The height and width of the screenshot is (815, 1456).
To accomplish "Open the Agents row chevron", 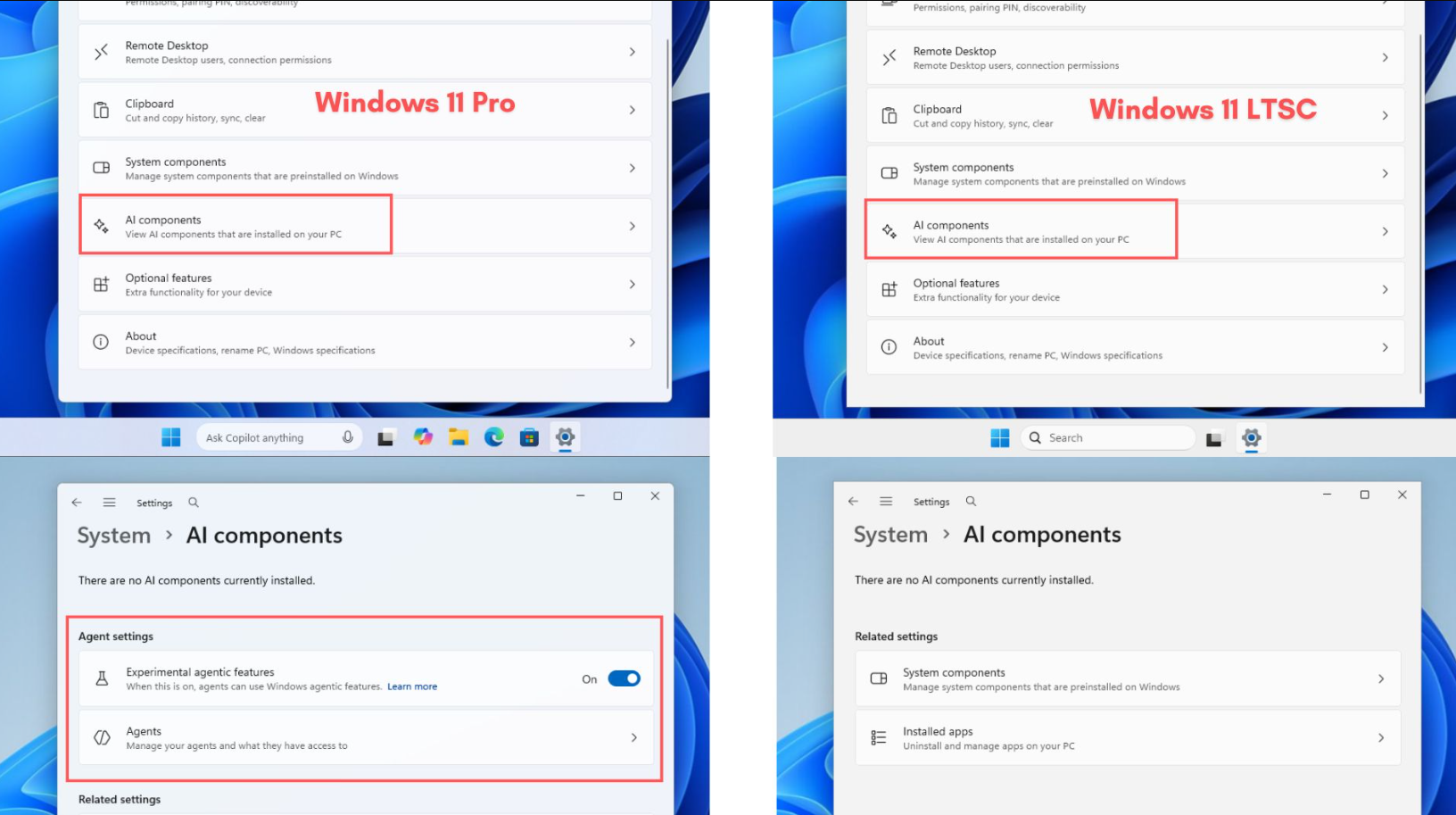I will point(634,737).
